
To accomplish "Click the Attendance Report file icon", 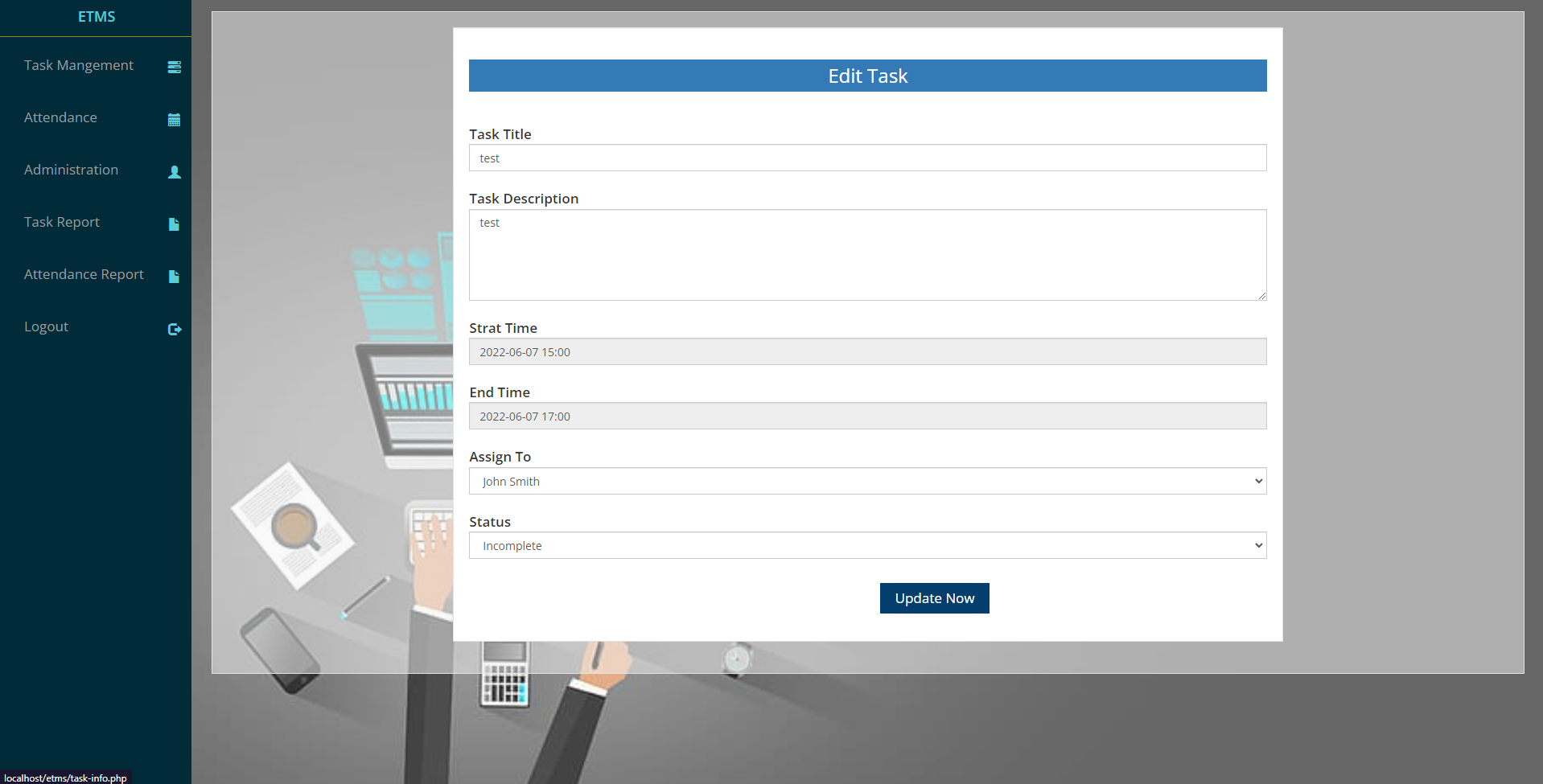I will tap(175, 277).
